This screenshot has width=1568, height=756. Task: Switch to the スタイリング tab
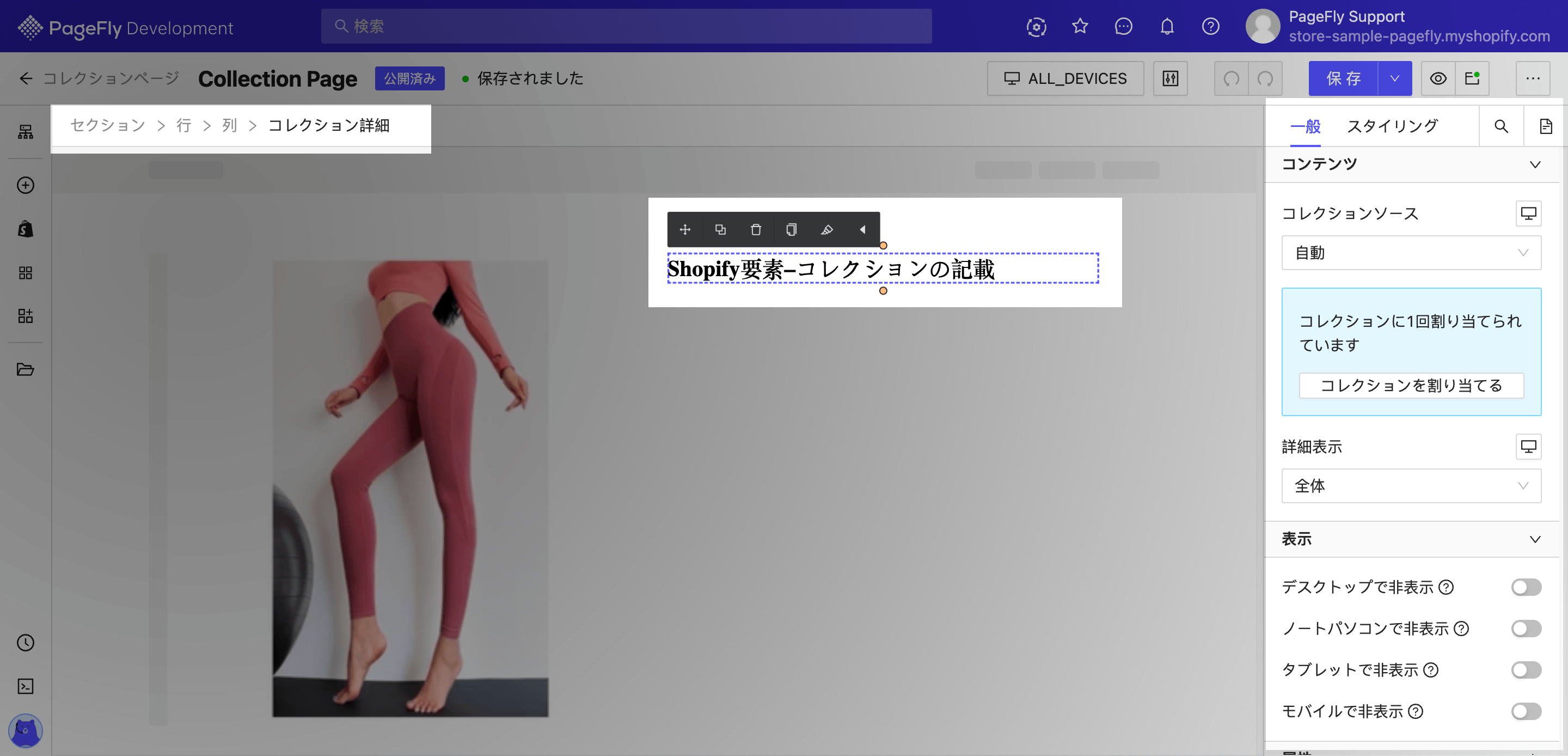tap(1392, 127)
